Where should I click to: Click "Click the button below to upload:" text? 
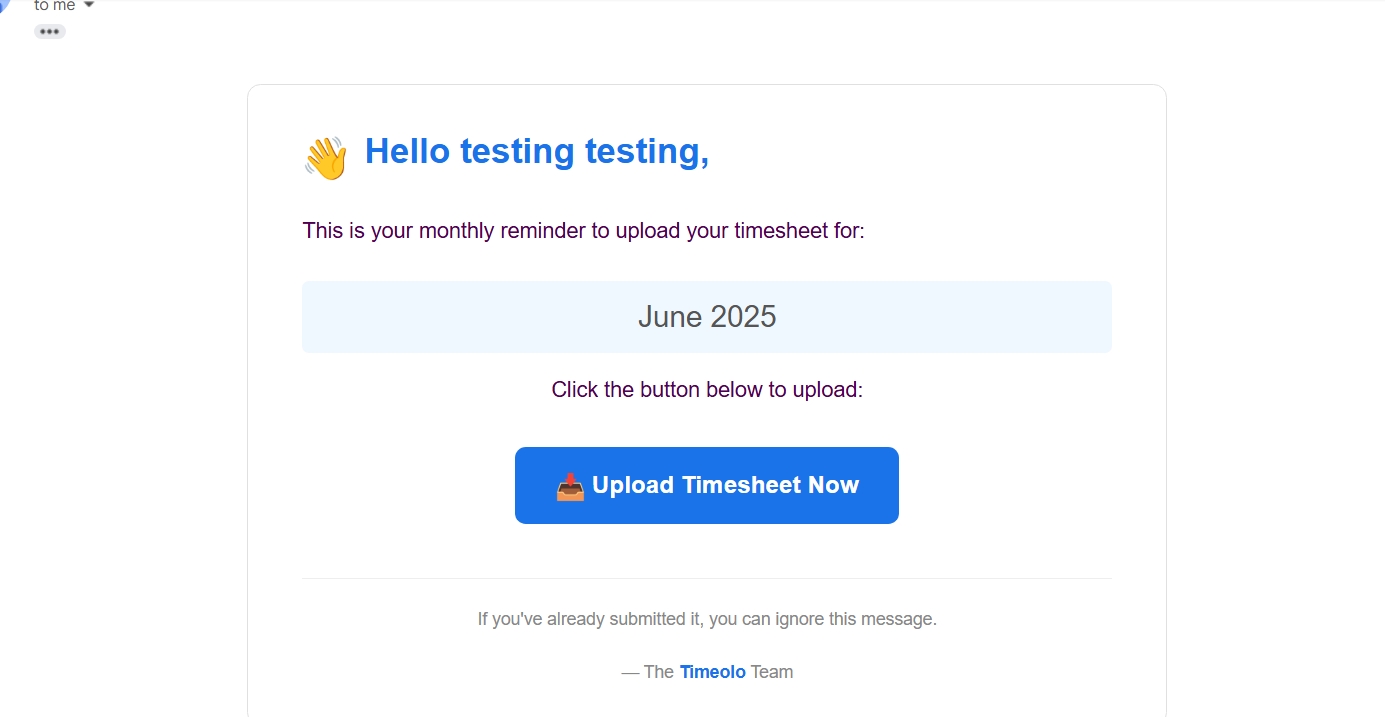(x=707, y=390)
